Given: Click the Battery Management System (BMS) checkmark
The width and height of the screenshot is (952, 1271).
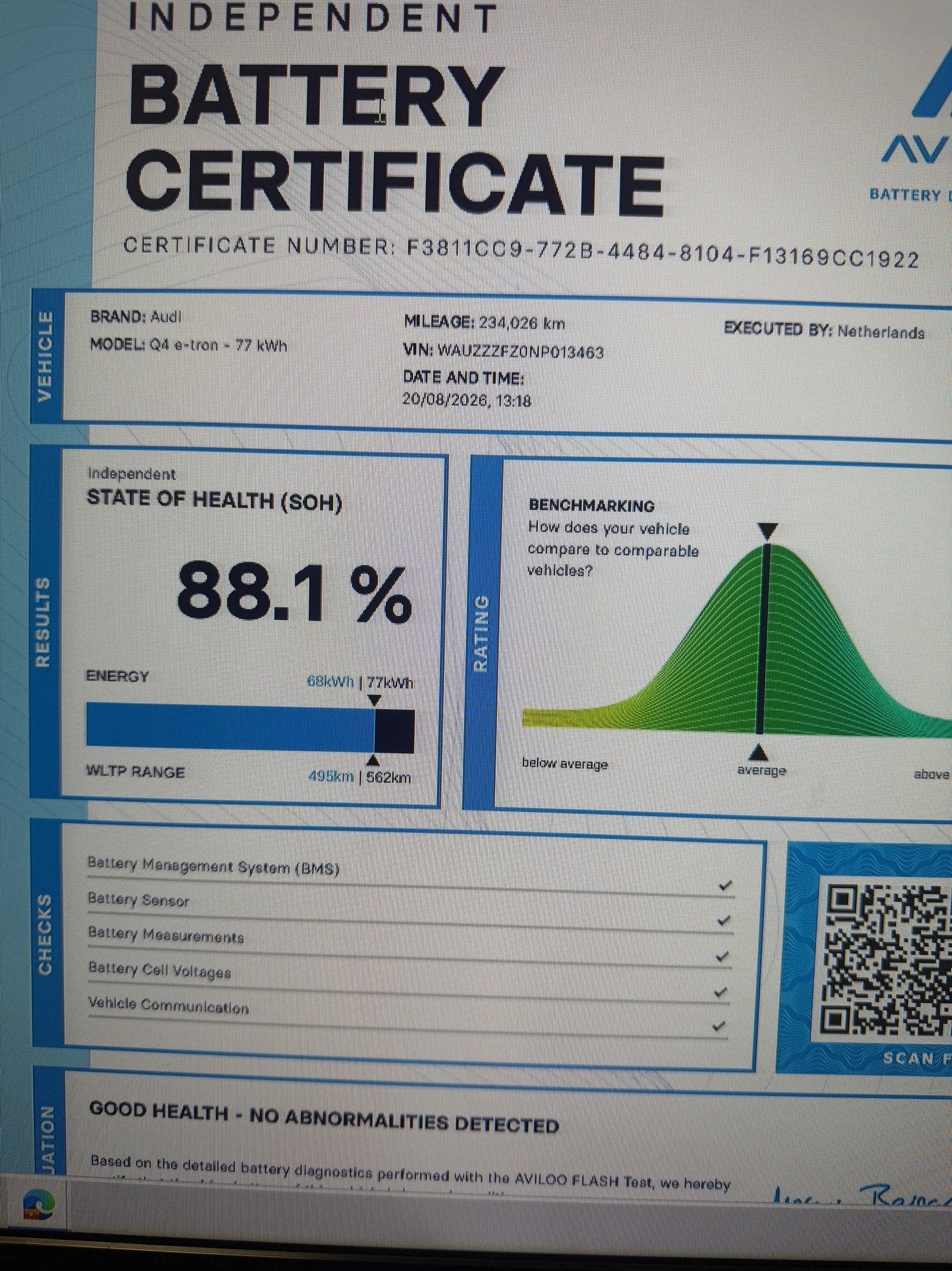Looking at the screenshot, I should [726, 886].
